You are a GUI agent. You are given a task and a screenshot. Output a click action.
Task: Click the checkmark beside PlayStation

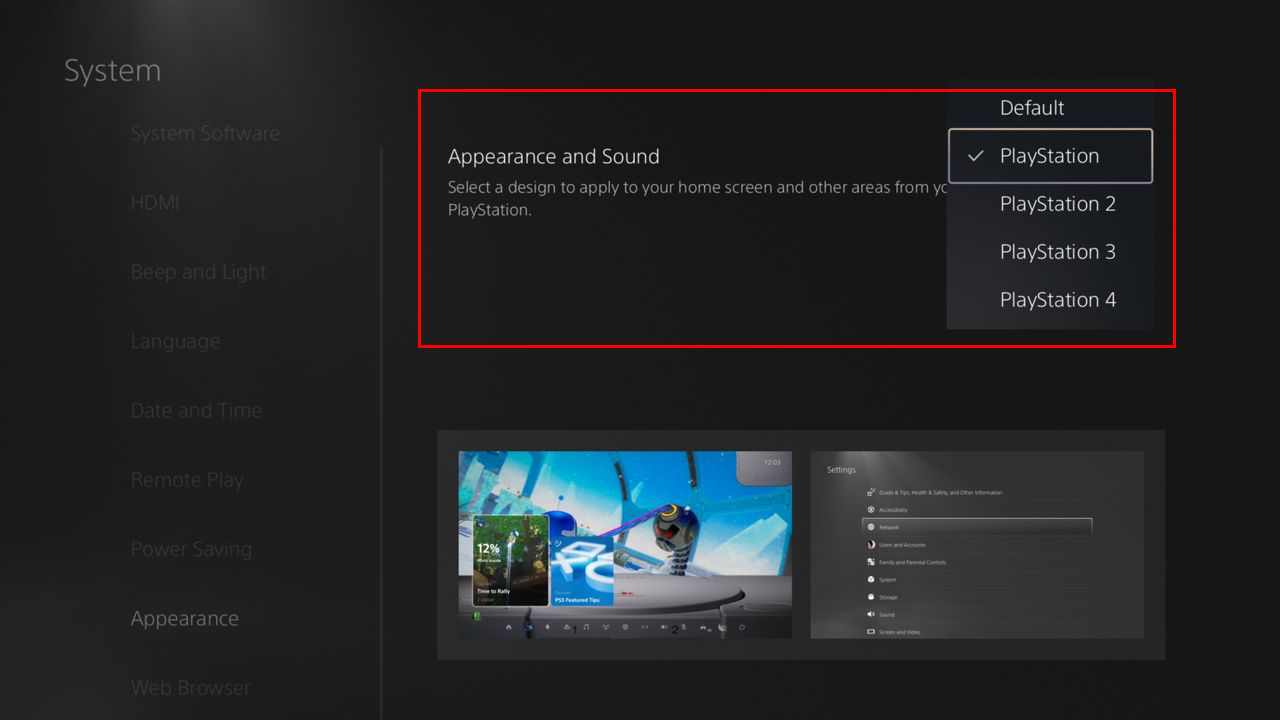(x=976, y=156)
